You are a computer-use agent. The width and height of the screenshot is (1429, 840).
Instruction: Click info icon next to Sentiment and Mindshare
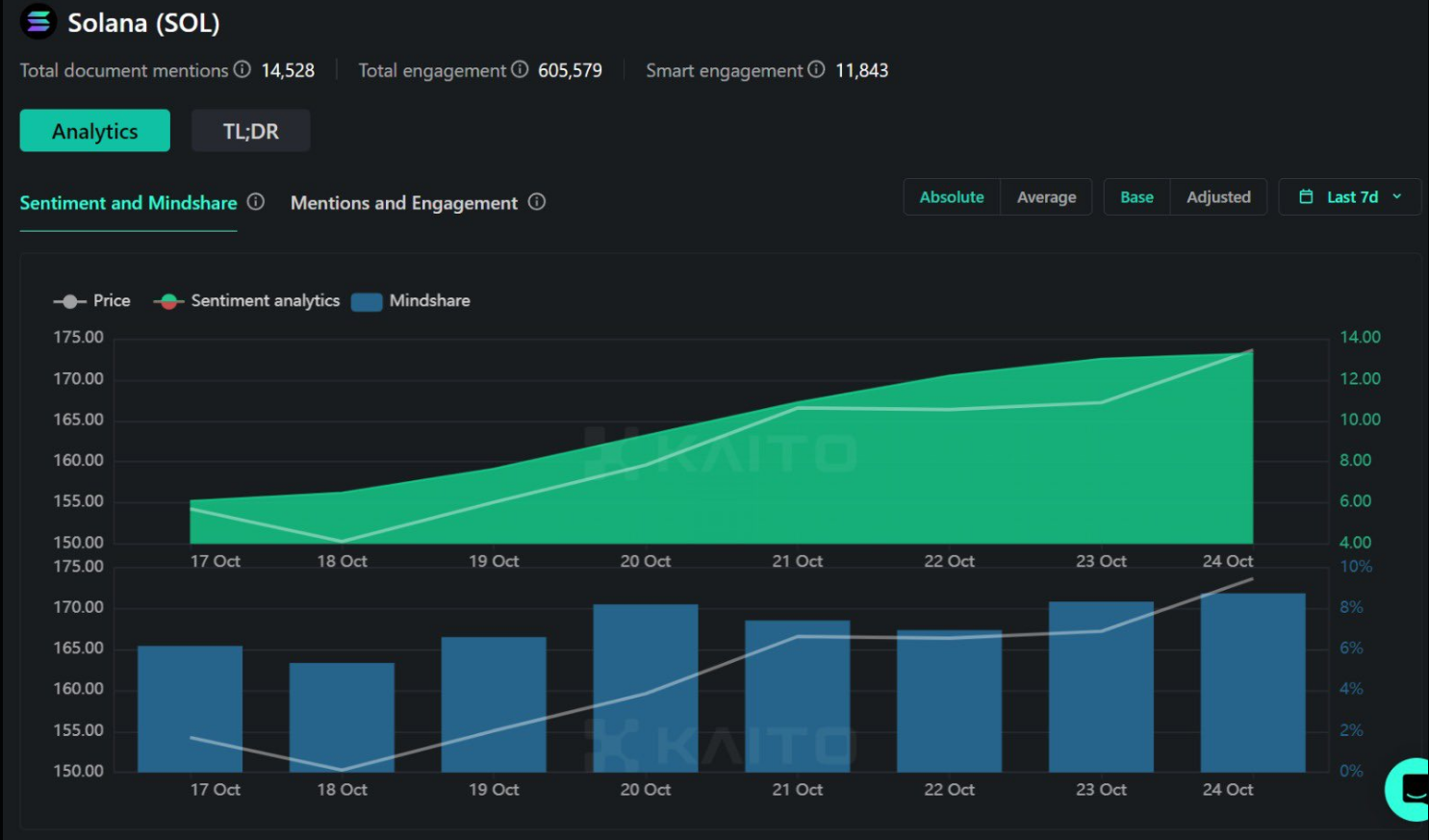click(256, 202)
